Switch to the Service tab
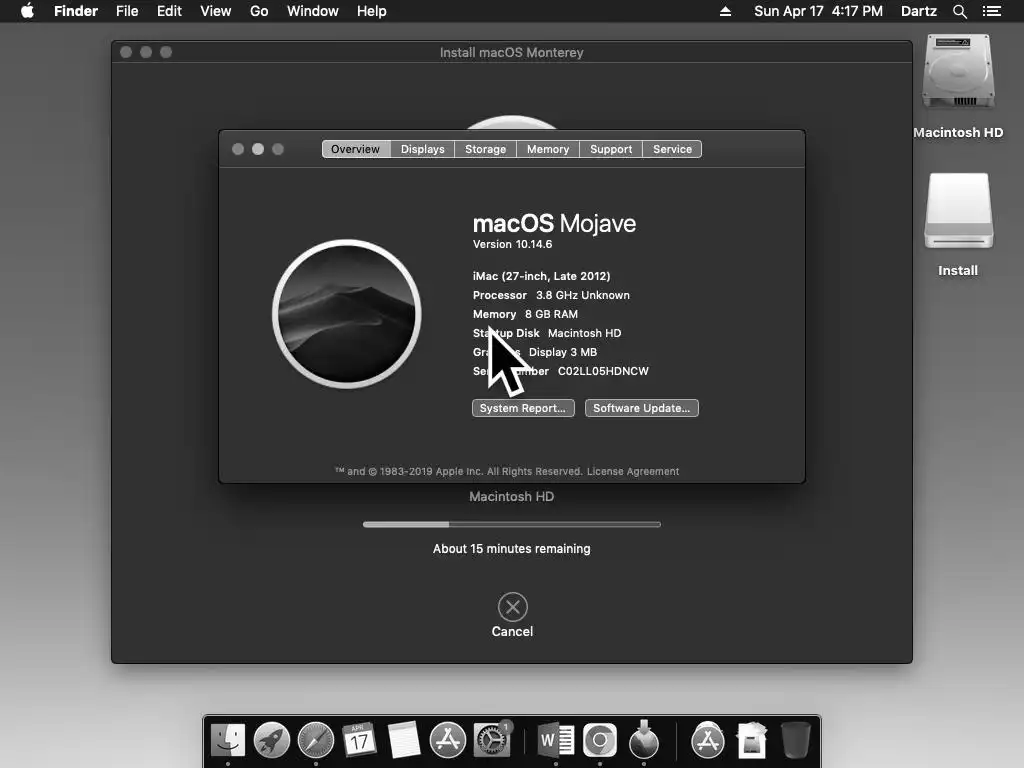Screen dimensions: 1024x768 pyautogui.click(x=672, y=149)
